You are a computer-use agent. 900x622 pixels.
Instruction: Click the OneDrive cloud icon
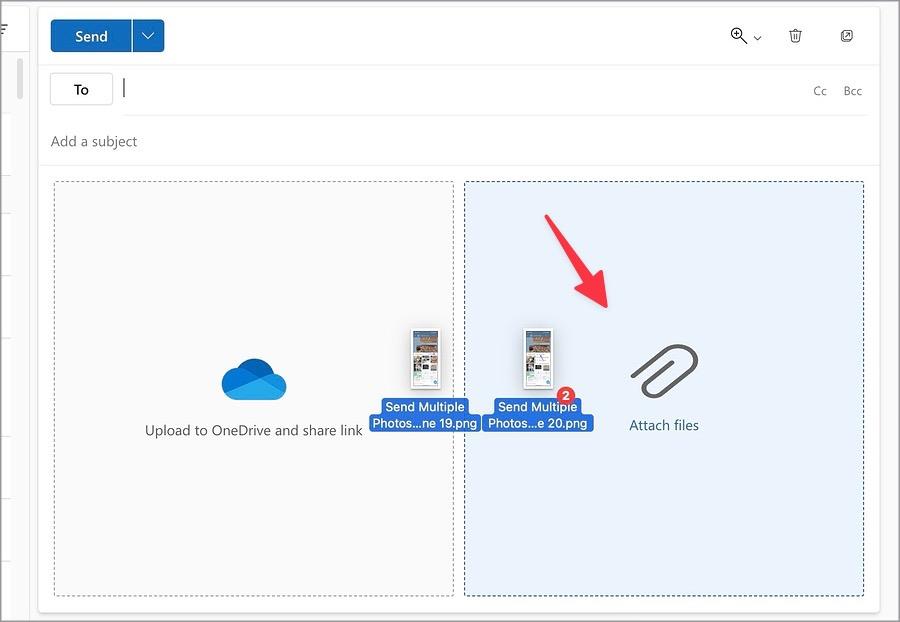tap(254, 379)
